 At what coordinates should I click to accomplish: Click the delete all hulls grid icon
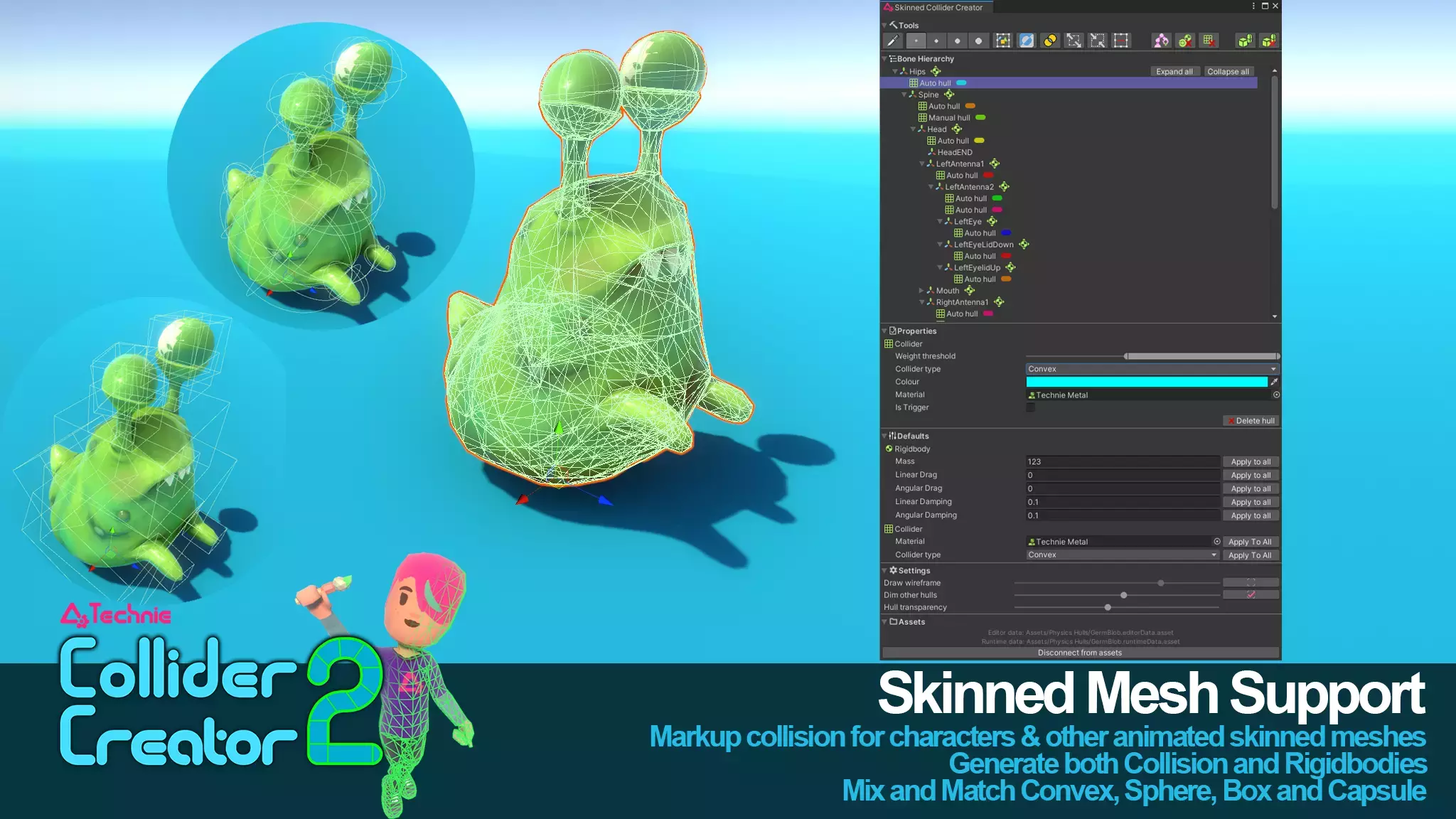(1209, 41)
